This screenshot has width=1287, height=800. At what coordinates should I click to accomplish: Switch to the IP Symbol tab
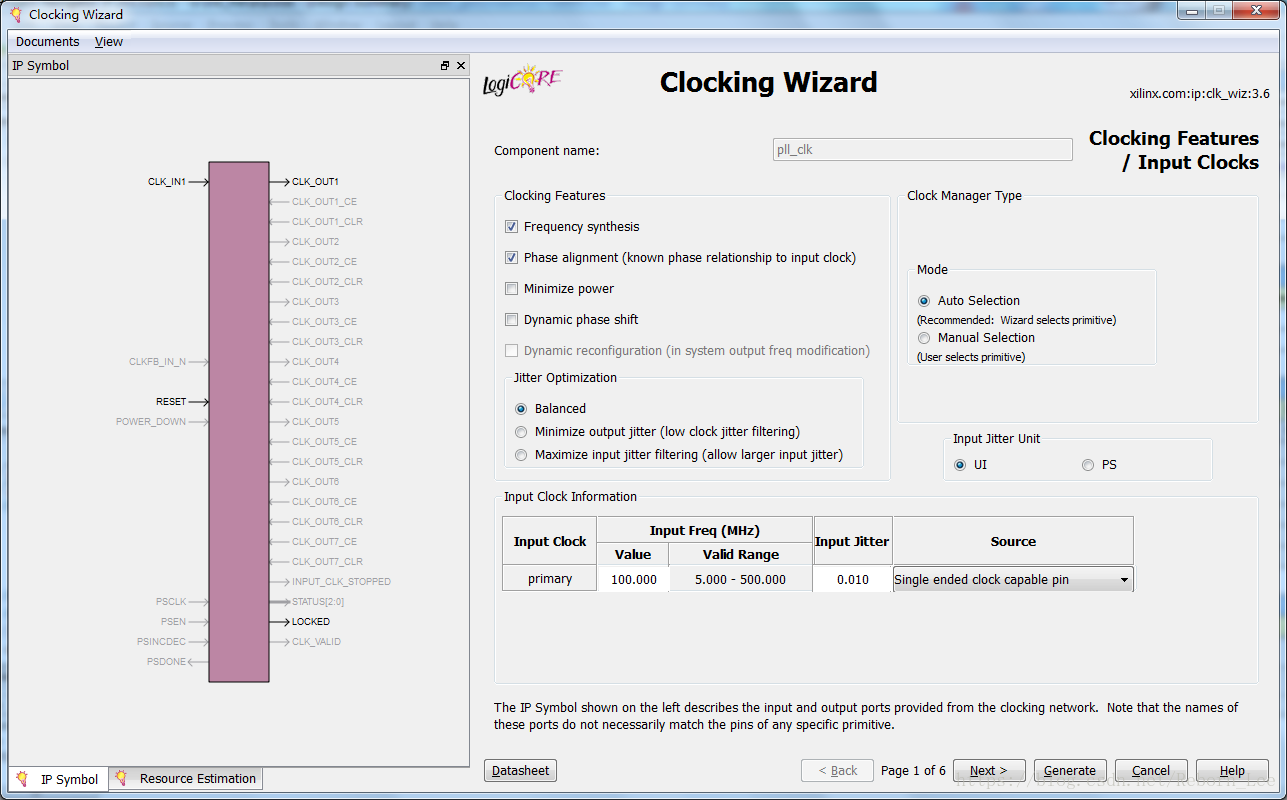pos(58,779)
